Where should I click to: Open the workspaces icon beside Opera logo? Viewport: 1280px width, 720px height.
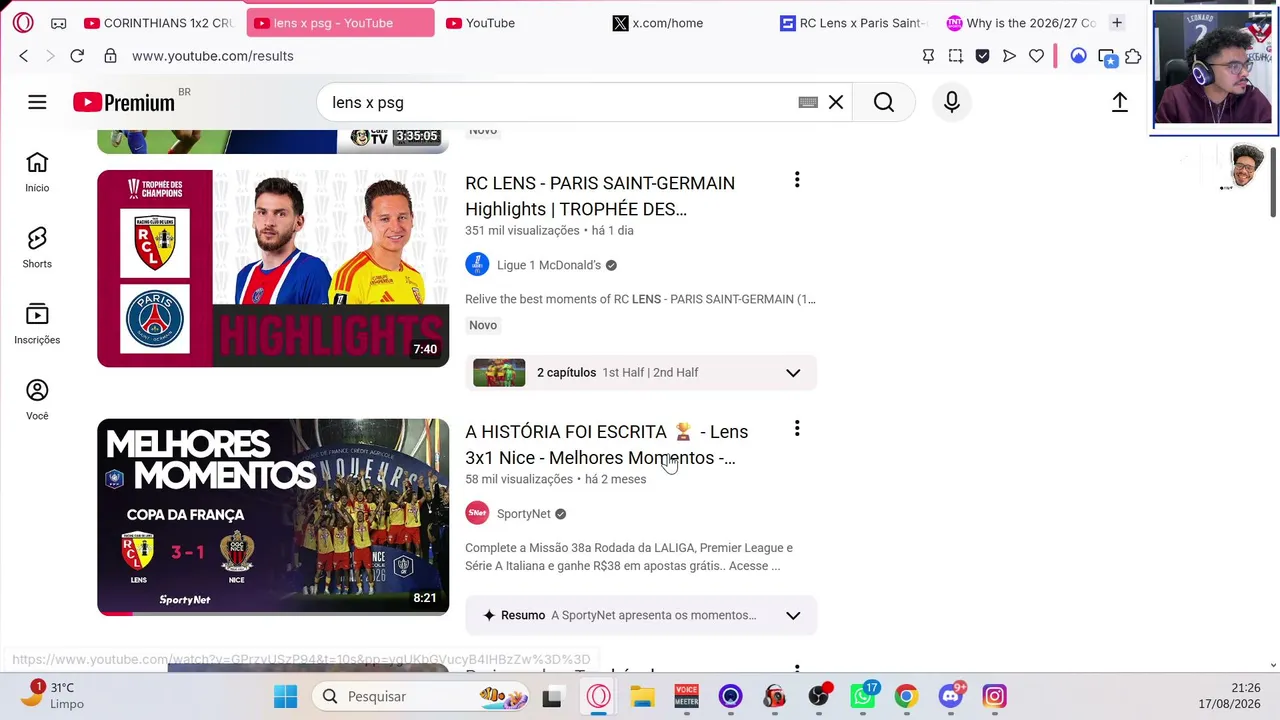pyautogui.click(x=59, y=23)
